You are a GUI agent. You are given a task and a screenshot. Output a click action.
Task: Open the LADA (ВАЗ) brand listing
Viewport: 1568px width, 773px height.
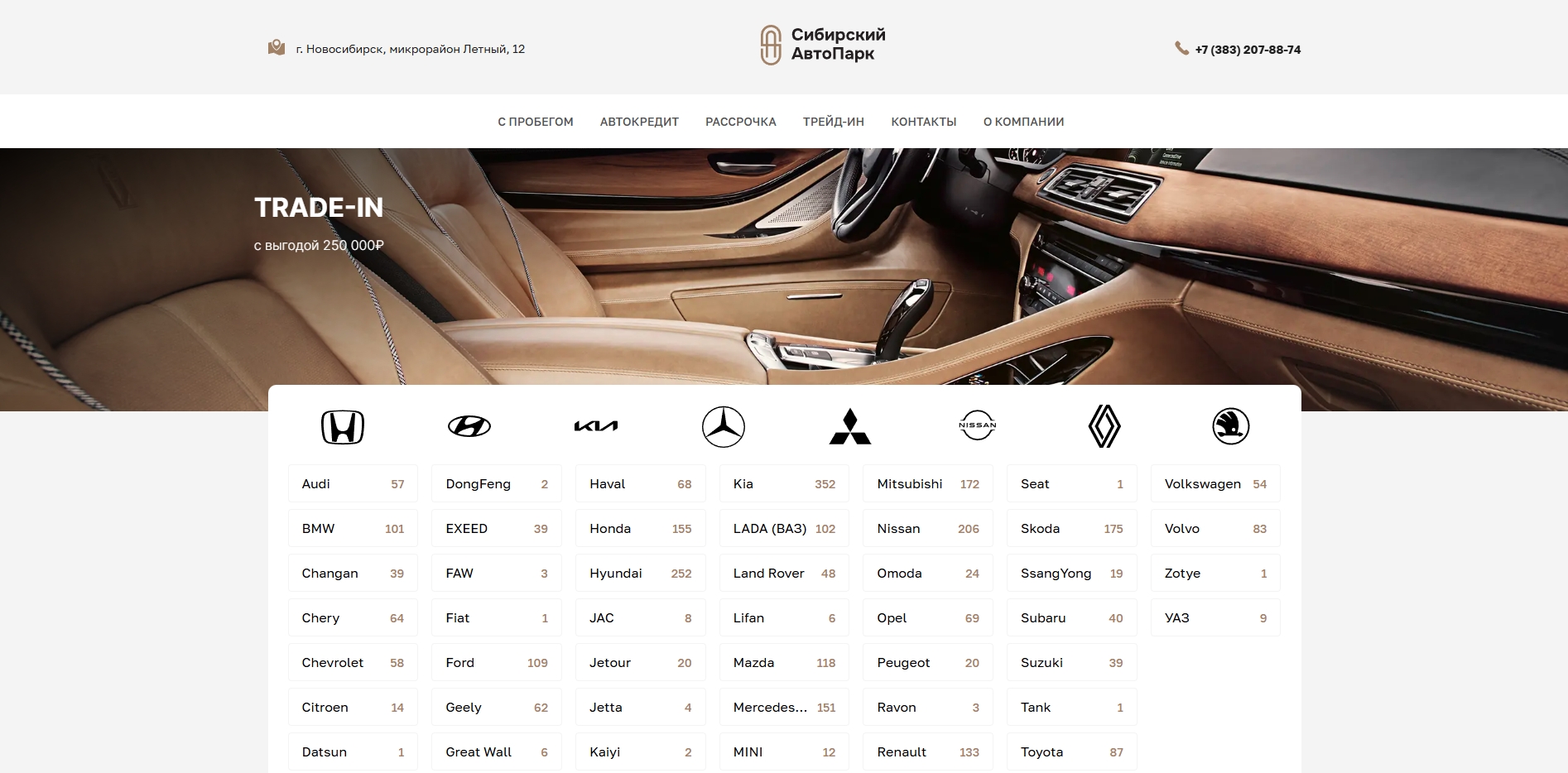(x=784, y=528)
